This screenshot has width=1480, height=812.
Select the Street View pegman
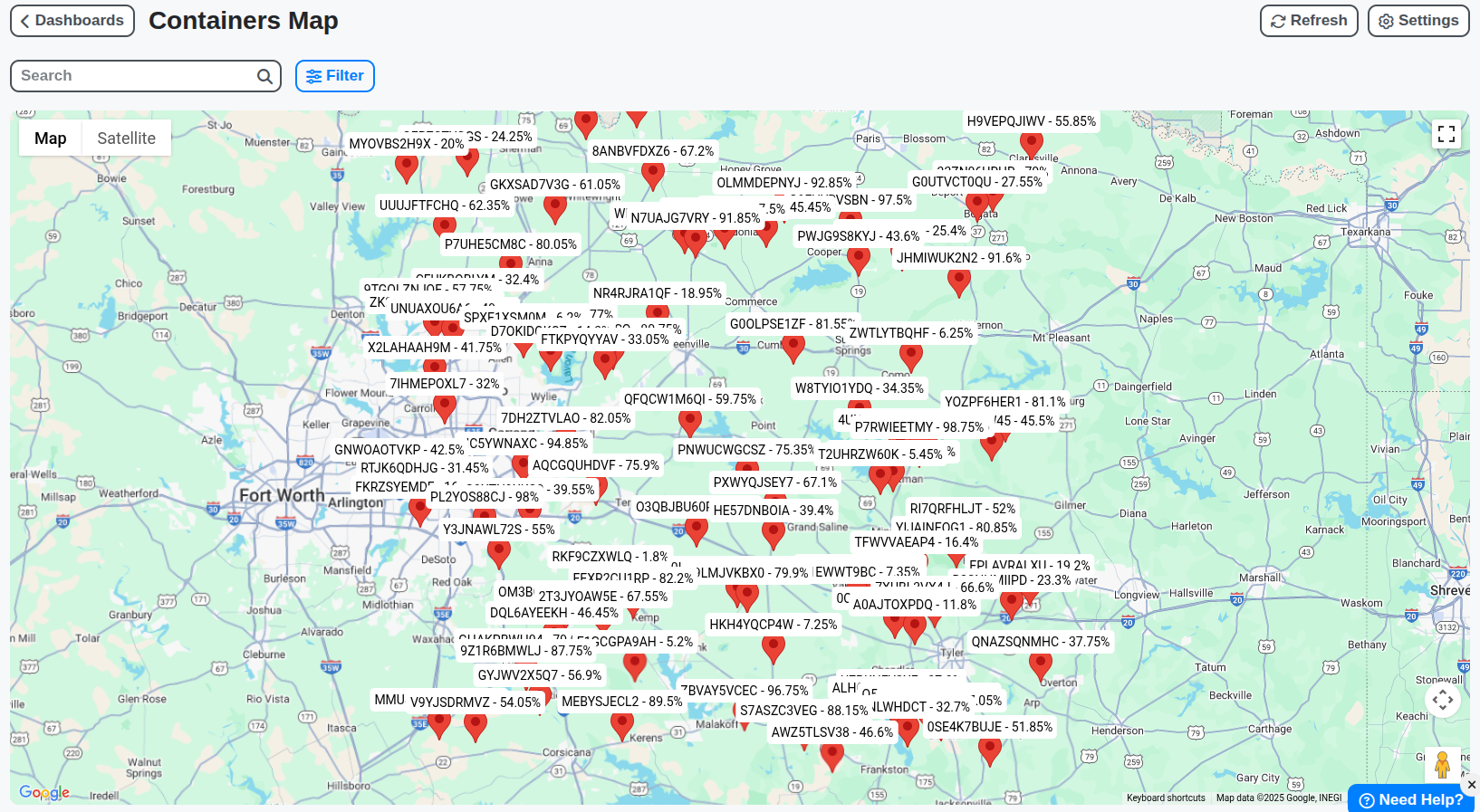click(1443, 765)
